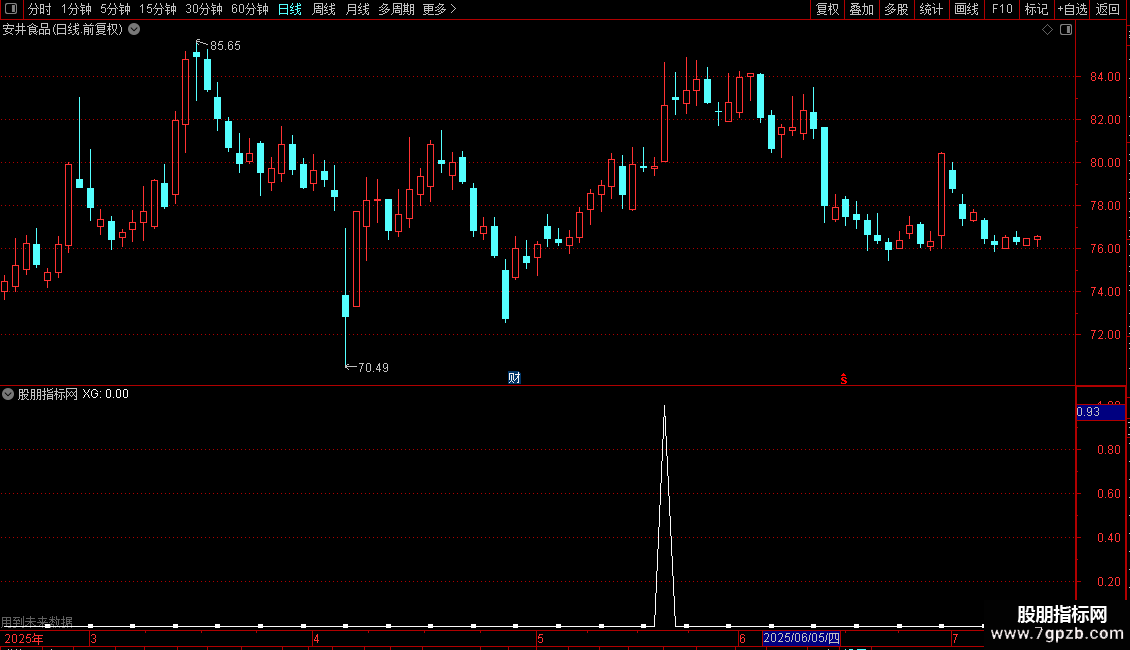Expand the 更多 periods menu
1130x650 pixels.
tap(439, 9)
